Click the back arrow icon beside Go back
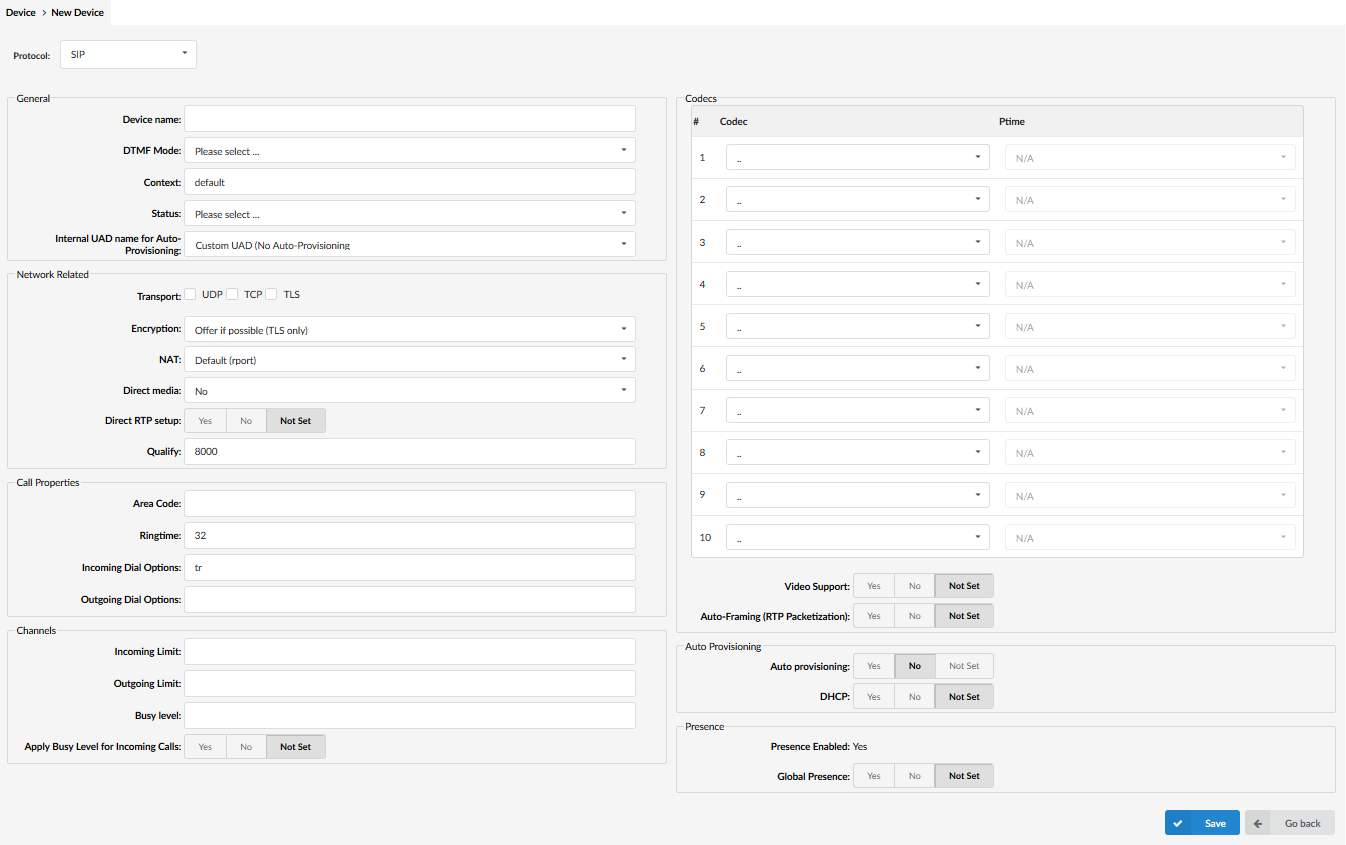This screenshot has width=1346, height=845. [x=1258, y=823]
